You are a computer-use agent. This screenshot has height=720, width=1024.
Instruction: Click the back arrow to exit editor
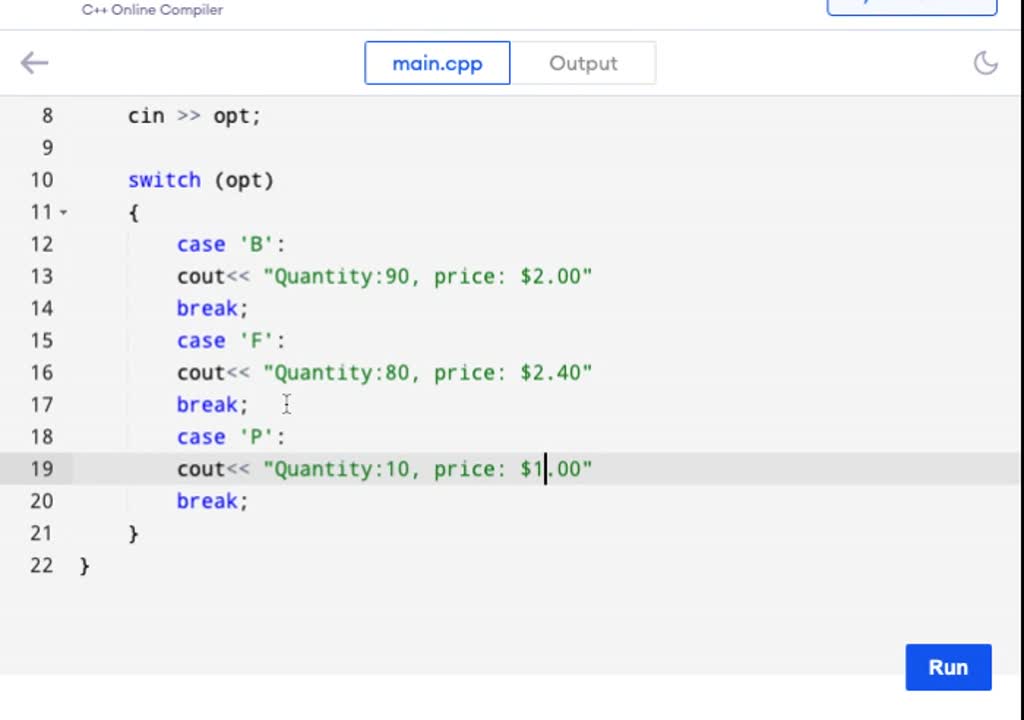[x=34, y=62]
